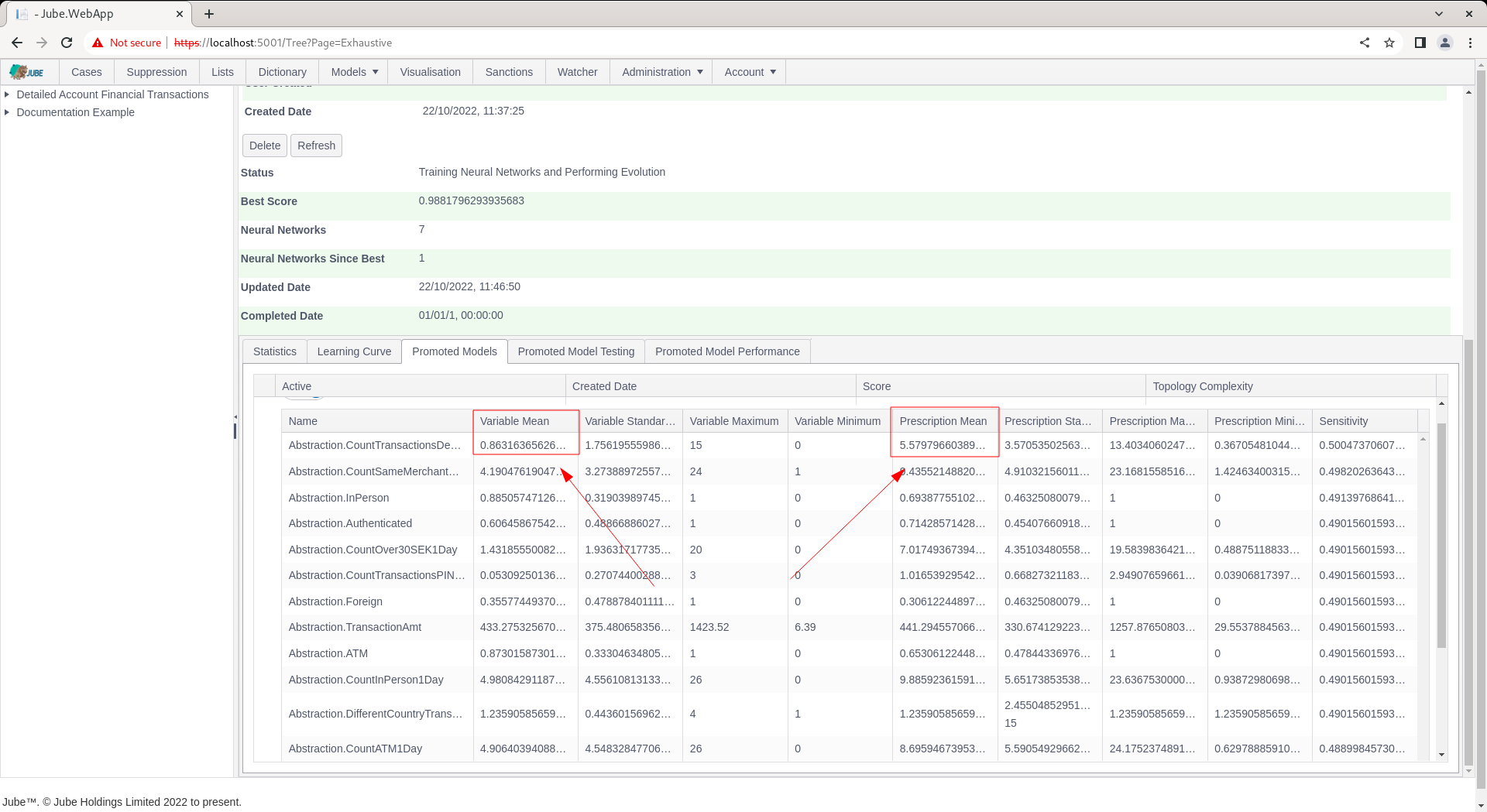Switch to Promoted Model Performance tab
The image size is (1487, 812).
tap(727, 351)
